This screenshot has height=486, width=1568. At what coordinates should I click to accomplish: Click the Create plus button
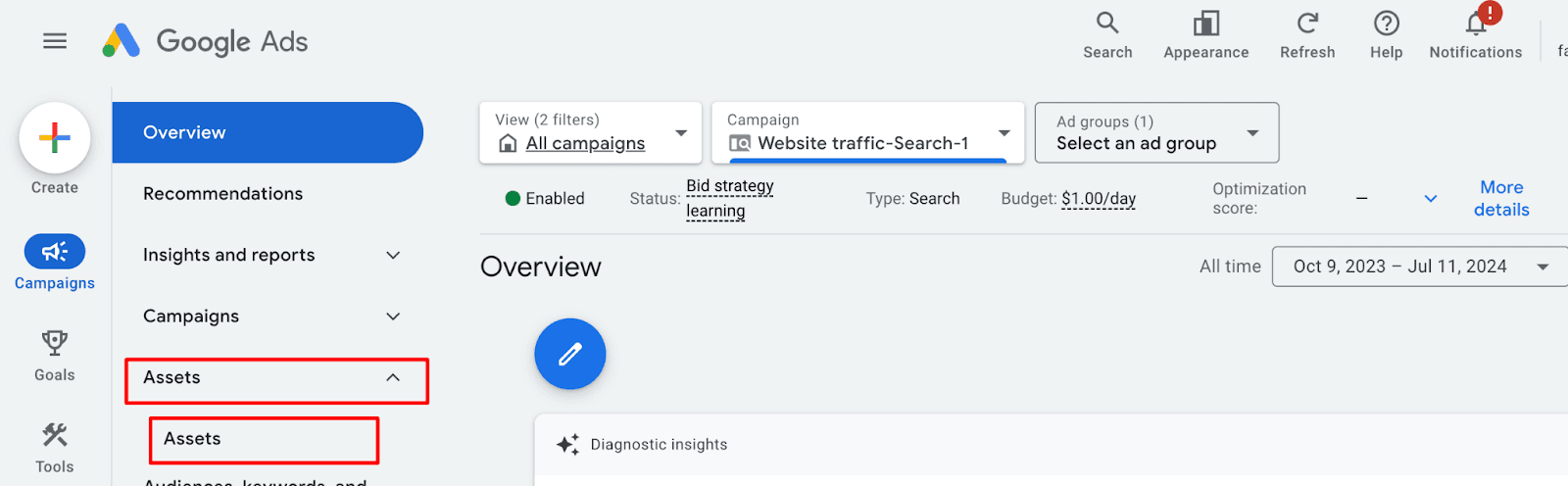[x=55, y=138]
